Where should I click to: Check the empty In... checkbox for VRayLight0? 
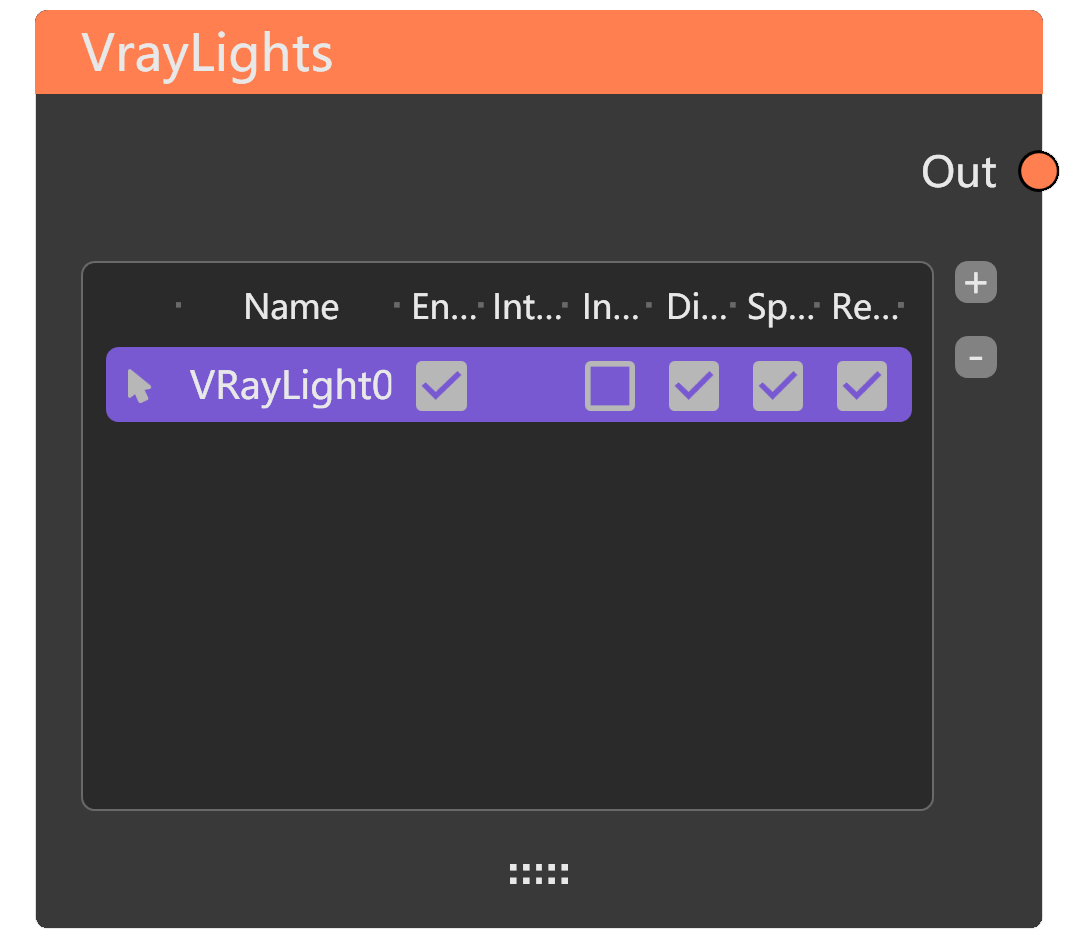[x=609, y=386]
